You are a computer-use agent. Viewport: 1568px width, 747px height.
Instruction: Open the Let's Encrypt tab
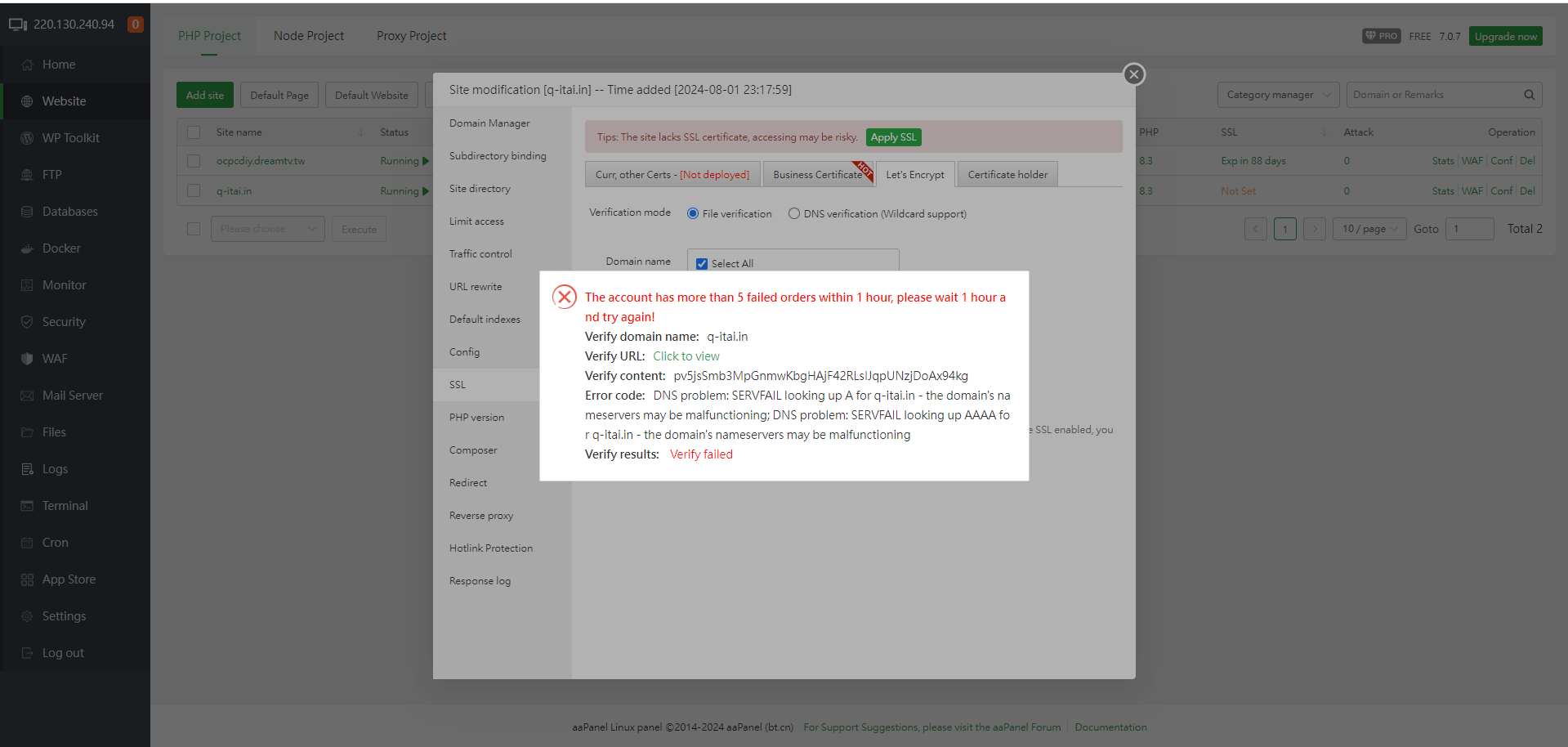pos(915,175)
